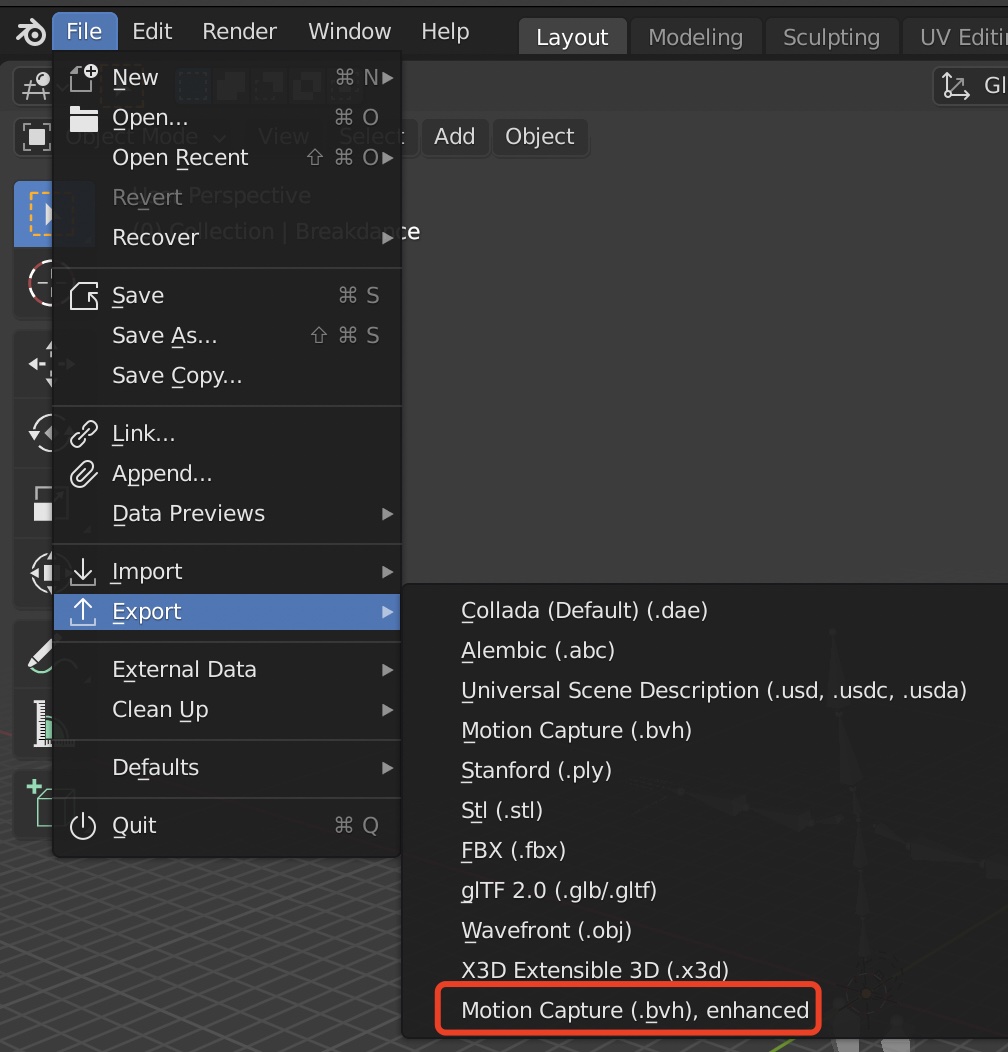Open the Edit menu
The height and width of the screenshot is (1052, 1008).
152,32
